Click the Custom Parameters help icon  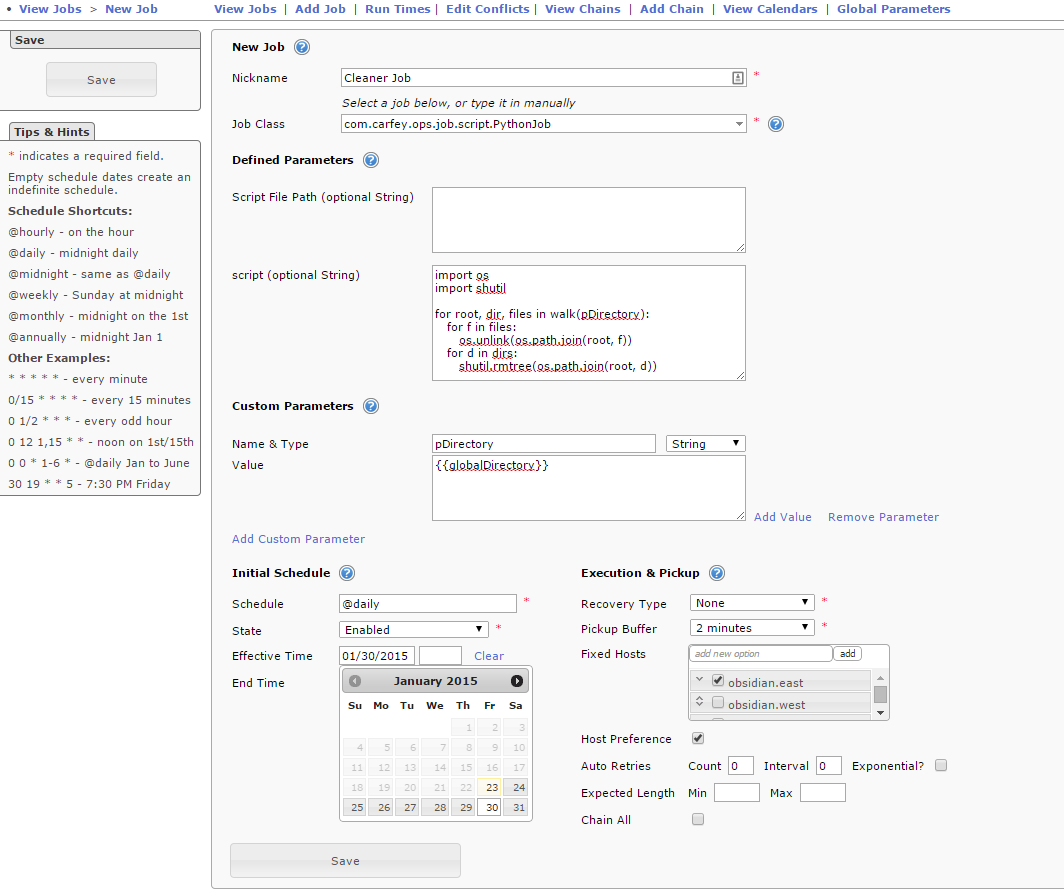[371, 406]
